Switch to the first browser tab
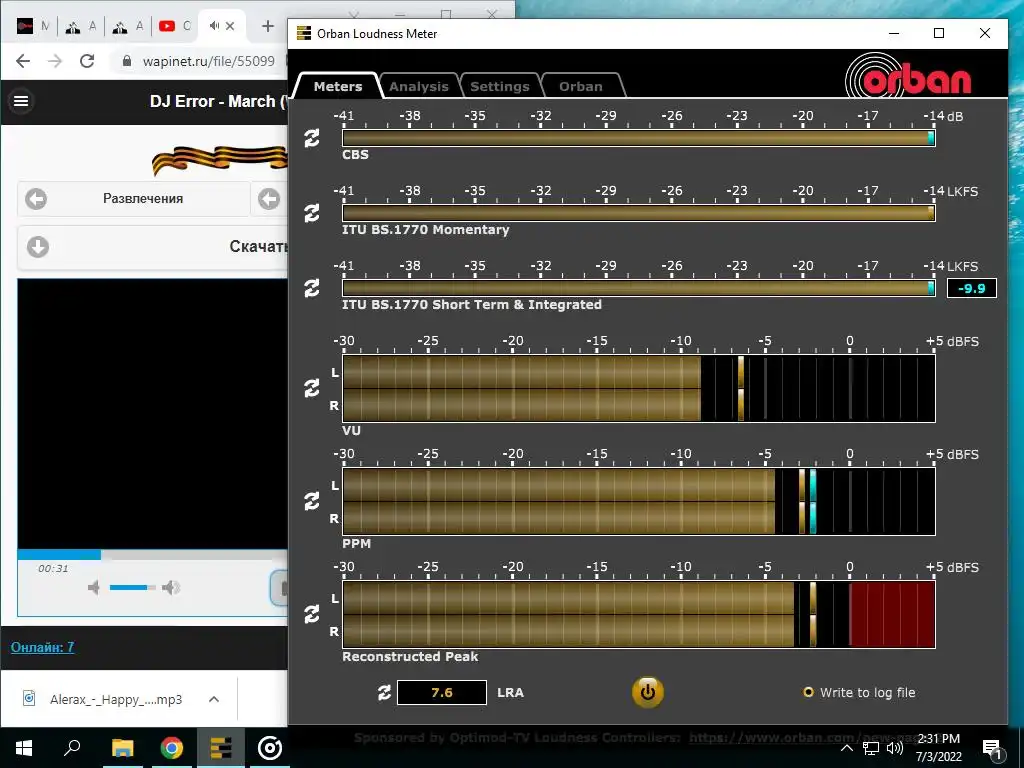This screenshot has width=1024, height=768. 33,26
